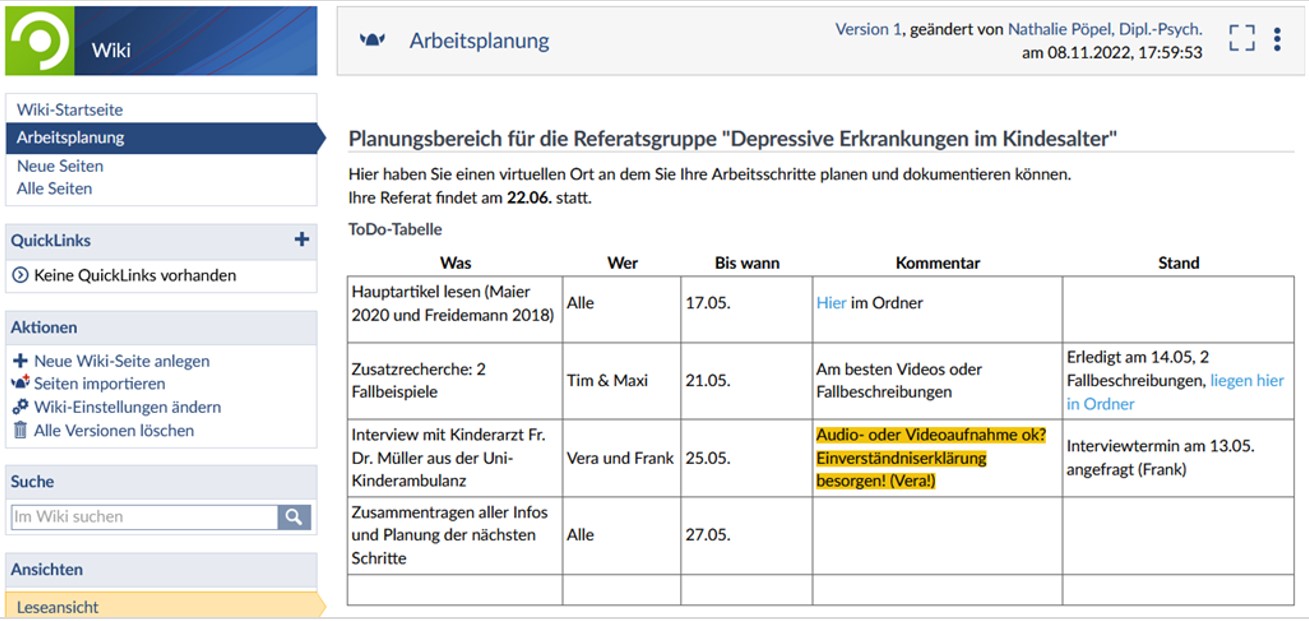The width and height of the screenshot is (1309, 621).
Task: Click the Wiki-Einstellungen gears icon
Action: (x=20, y=407)
